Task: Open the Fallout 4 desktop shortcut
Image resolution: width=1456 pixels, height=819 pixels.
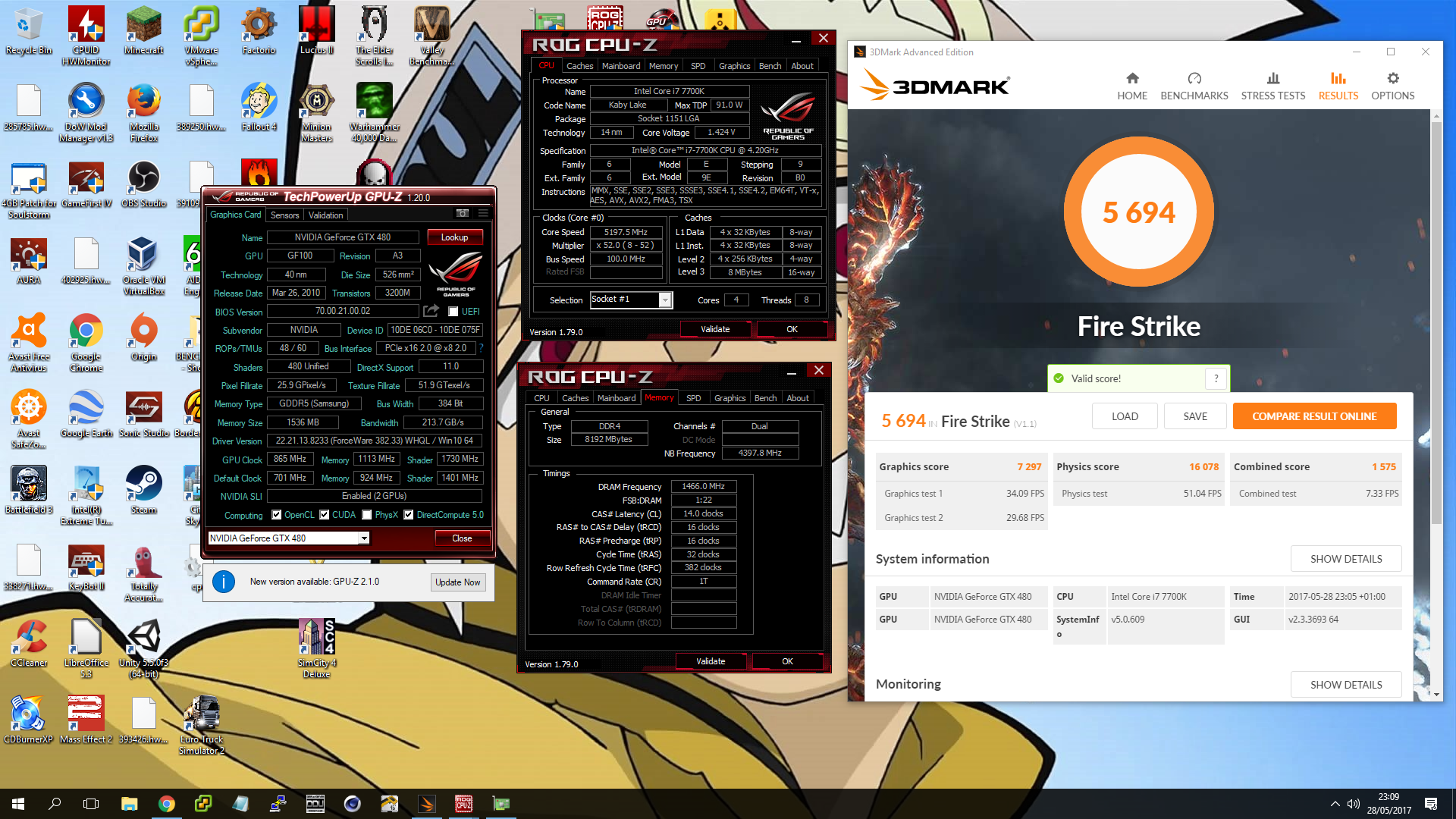Action: tap(259, 107)
